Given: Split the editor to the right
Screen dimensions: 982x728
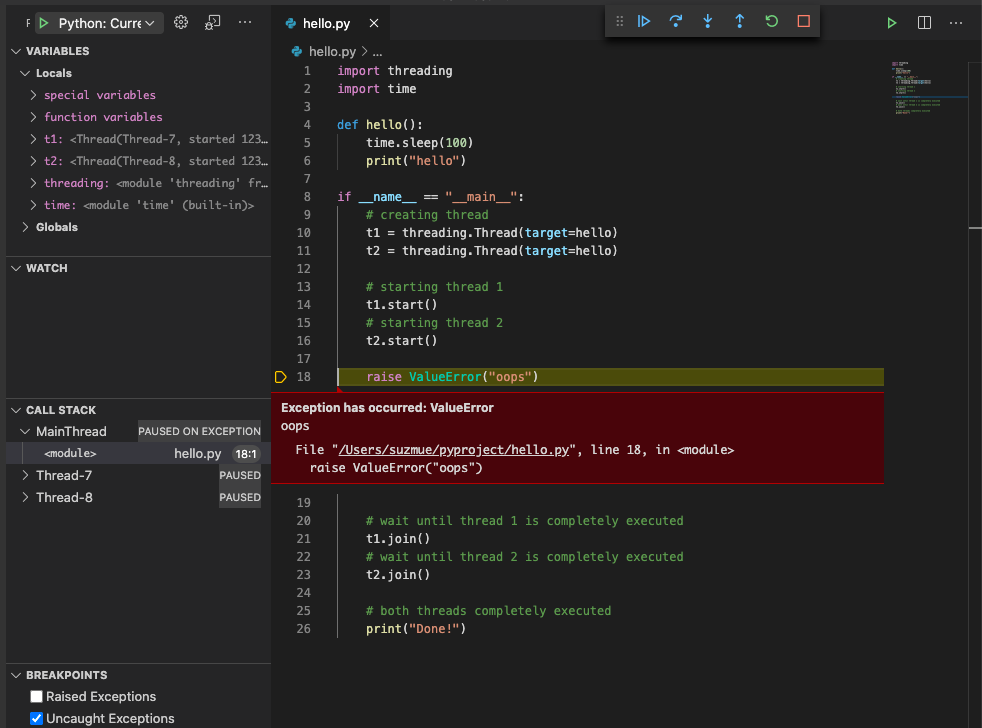Looking at the screenshot, I should click(x=924, y=23).
